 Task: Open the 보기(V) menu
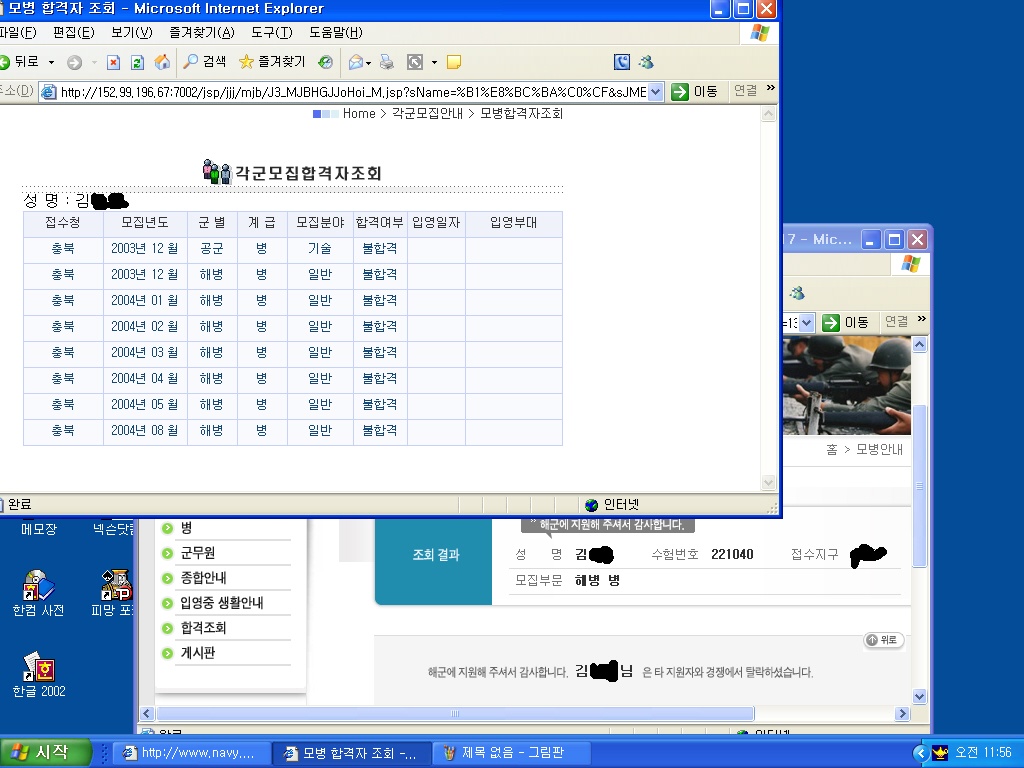[x=131, y=33]
